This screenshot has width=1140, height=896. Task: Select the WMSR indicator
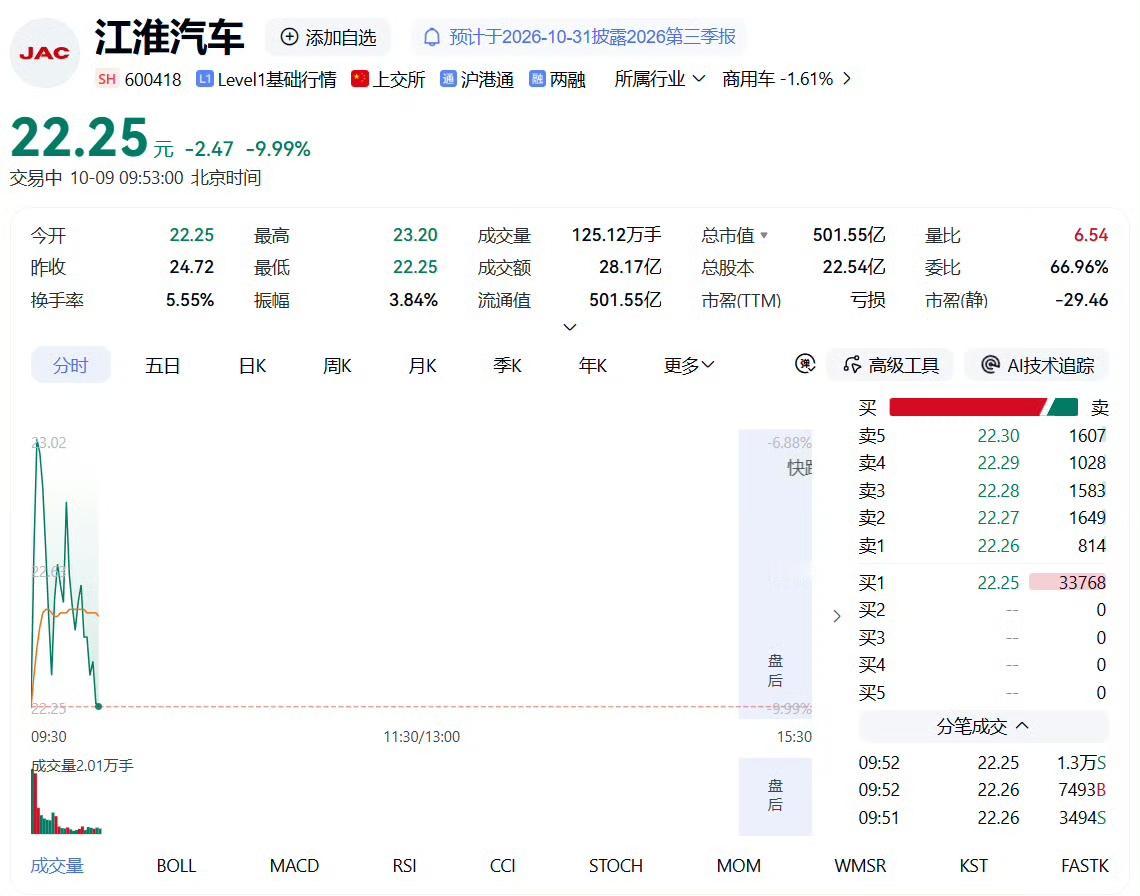[x=860, y=865]
